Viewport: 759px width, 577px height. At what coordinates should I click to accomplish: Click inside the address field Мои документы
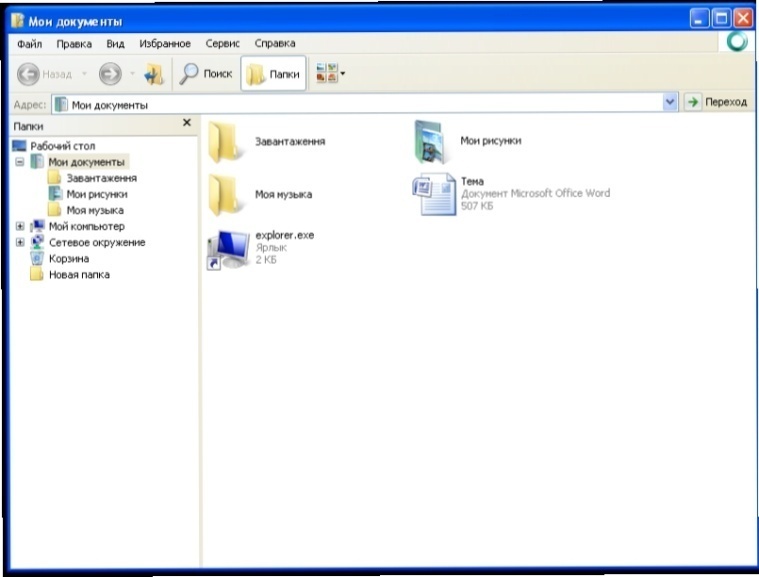pos(358,104)
